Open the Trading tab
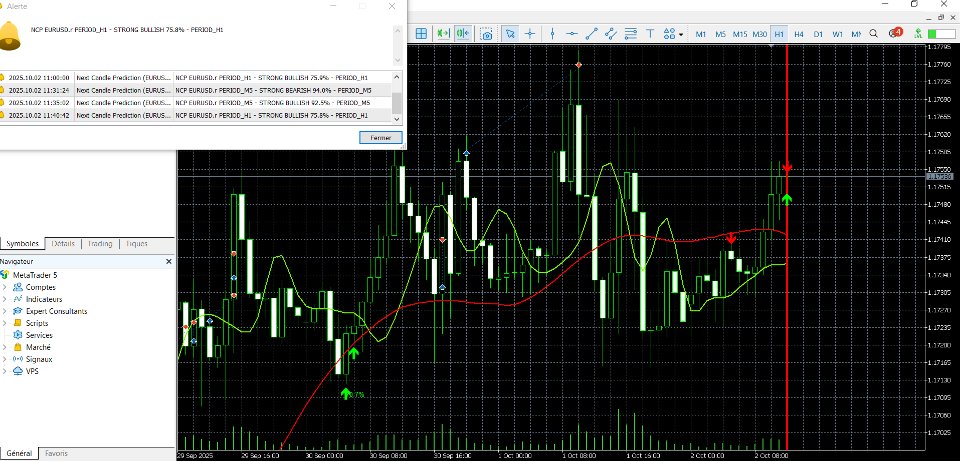The height and width of the screenshot is (461, 960). pos(100,244)
